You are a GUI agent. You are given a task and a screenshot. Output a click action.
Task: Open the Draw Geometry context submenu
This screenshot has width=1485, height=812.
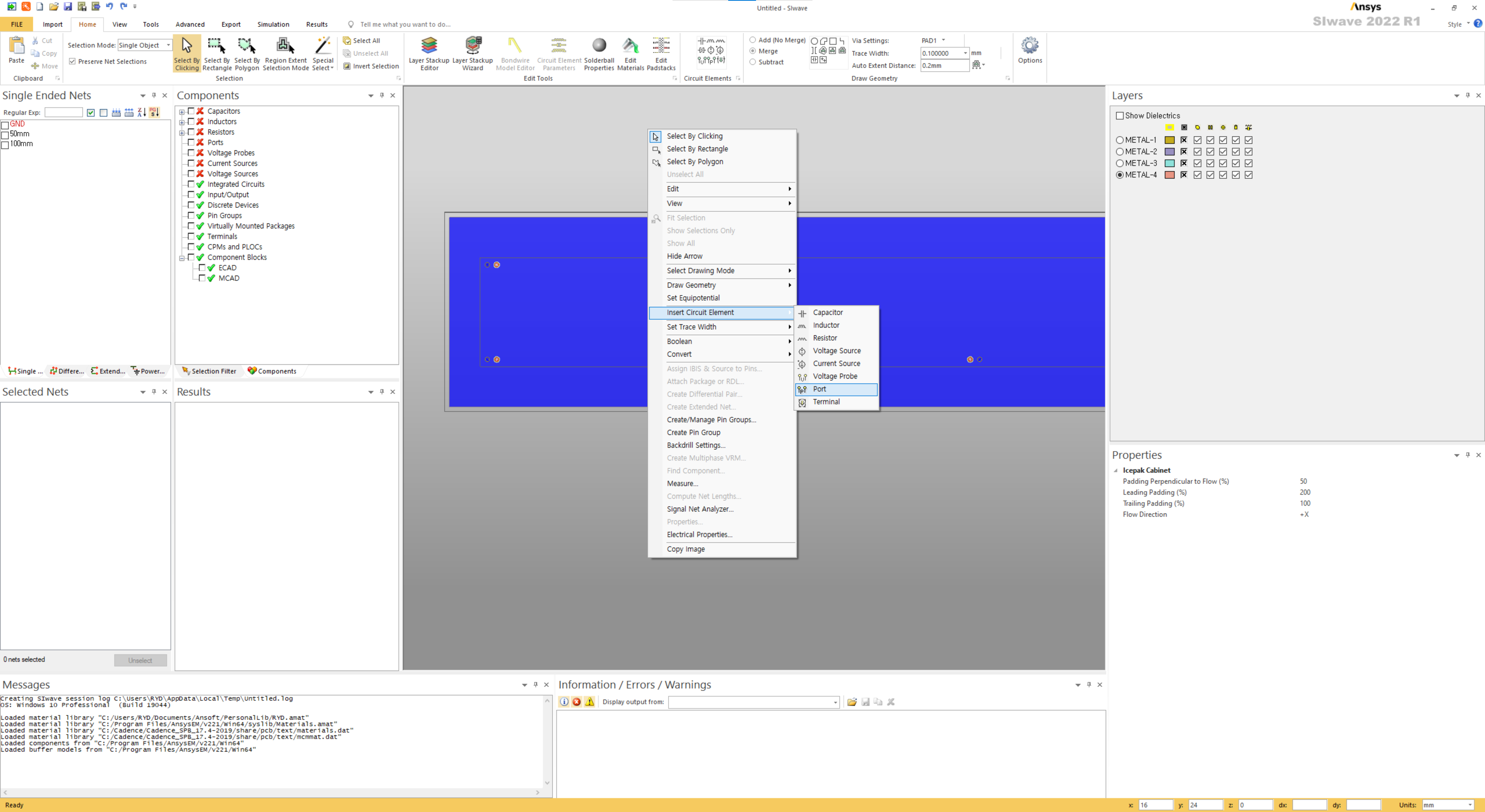[722, 285]
